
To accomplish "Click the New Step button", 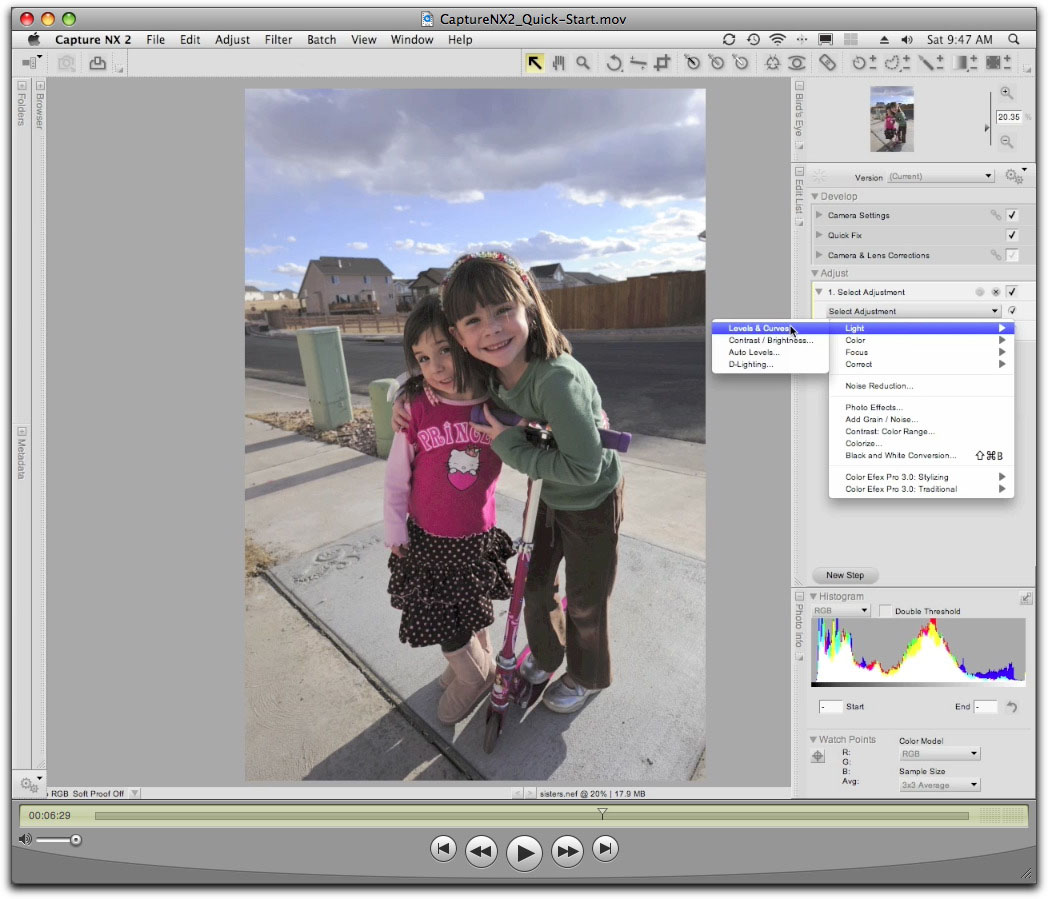I will pos(845,575).
